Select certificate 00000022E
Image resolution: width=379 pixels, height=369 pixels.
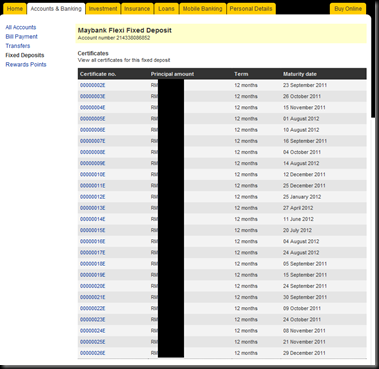pyautogui.click(x=93, y=309)
